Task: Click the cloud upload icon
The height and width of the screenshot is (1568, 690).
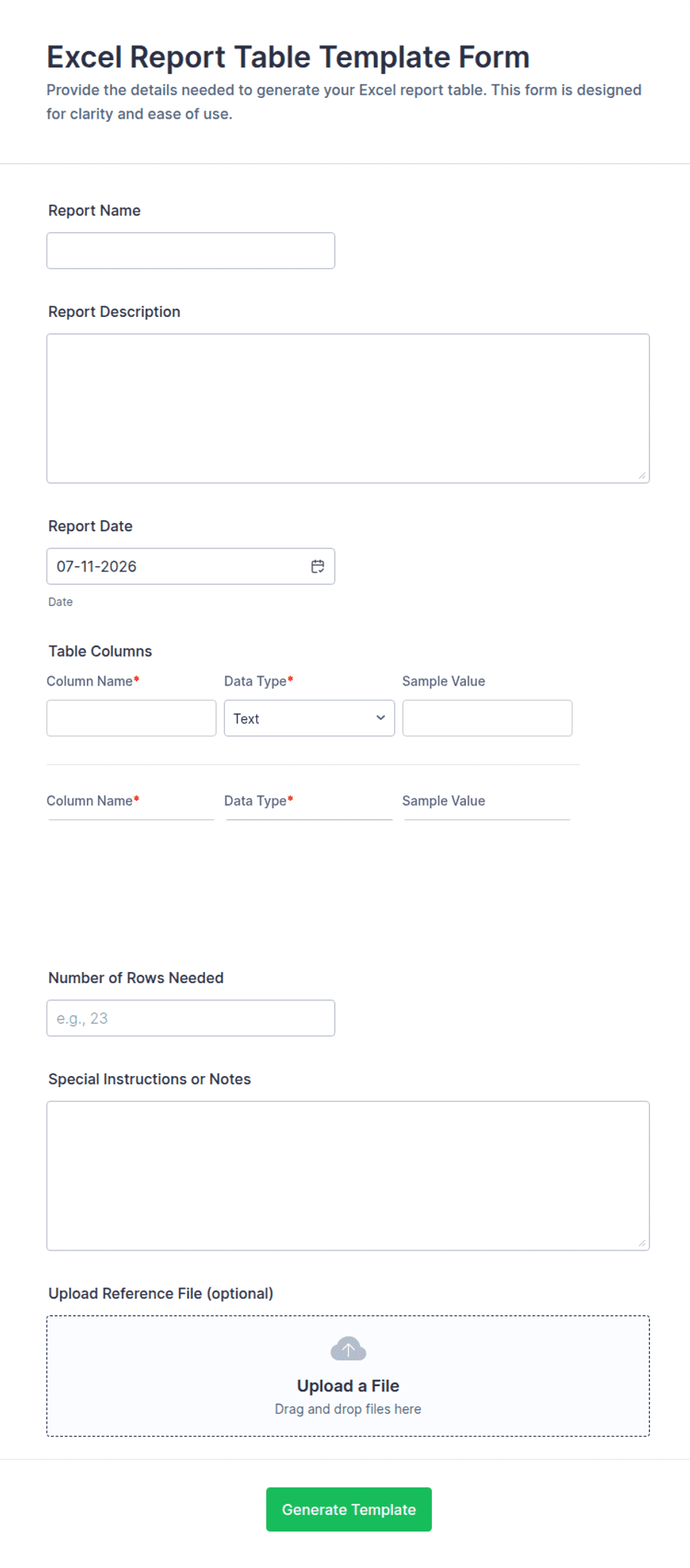Action: click(x=348, y=1348)
